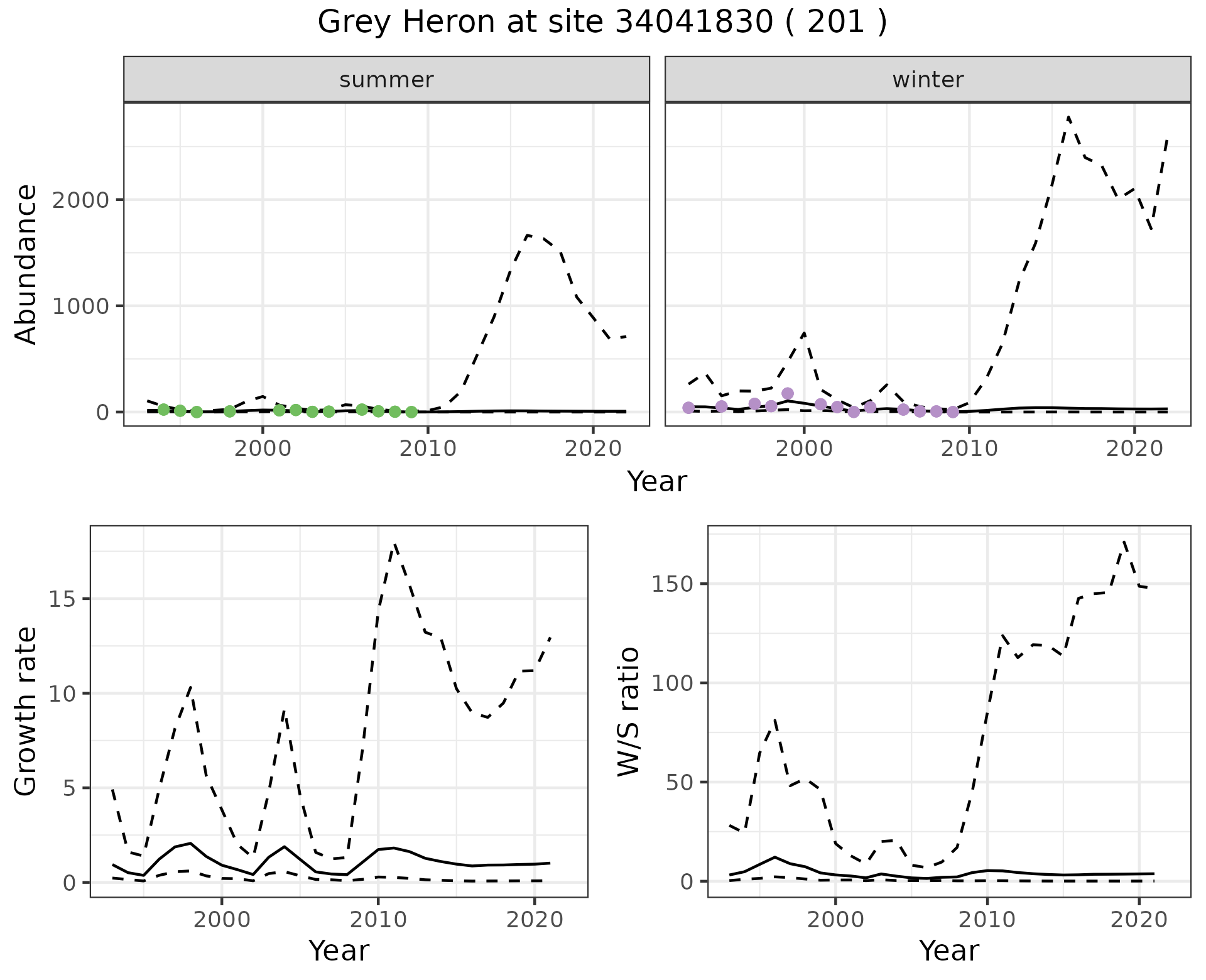Click the leftmost green point in the summer panel
This screenshot has height=980, width=1206.
tap(164, 410)
